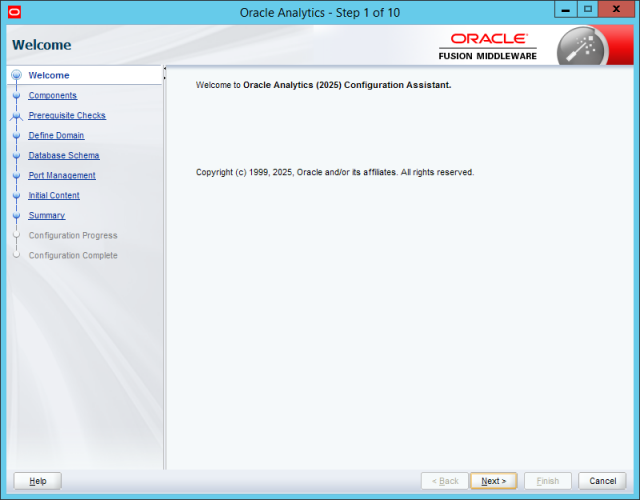This screenshot has width=640, height=500.
Task: Click the Components step bullet icon
Action: 16,96
